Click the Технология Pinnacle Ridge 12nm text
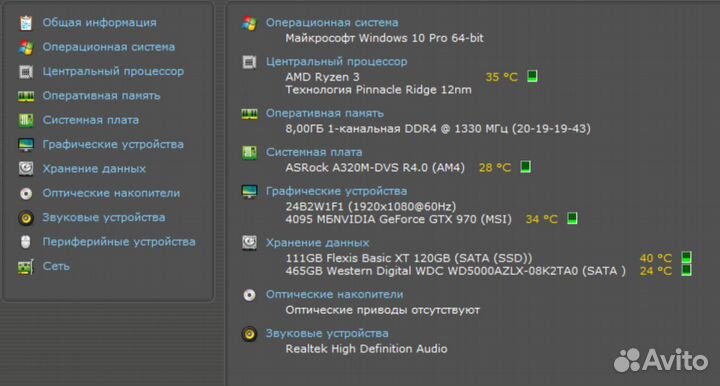This screenshot has width=720, height=386. coord(378,90)
